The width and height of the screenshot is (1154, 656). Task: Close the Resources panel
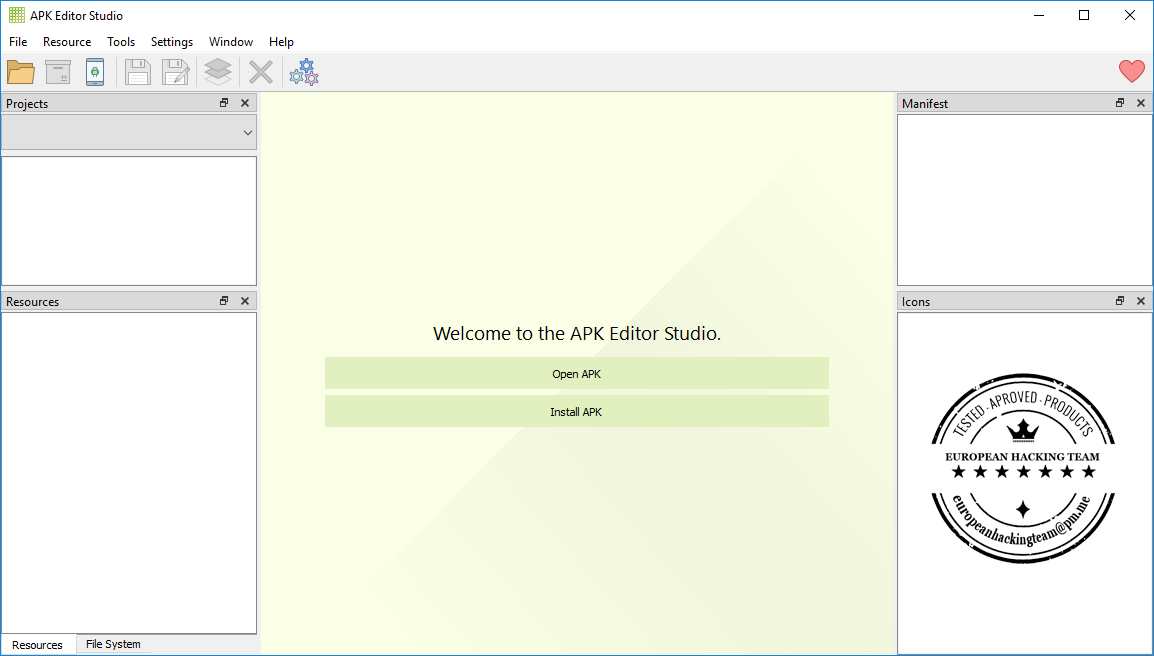[x=245, y=300]
